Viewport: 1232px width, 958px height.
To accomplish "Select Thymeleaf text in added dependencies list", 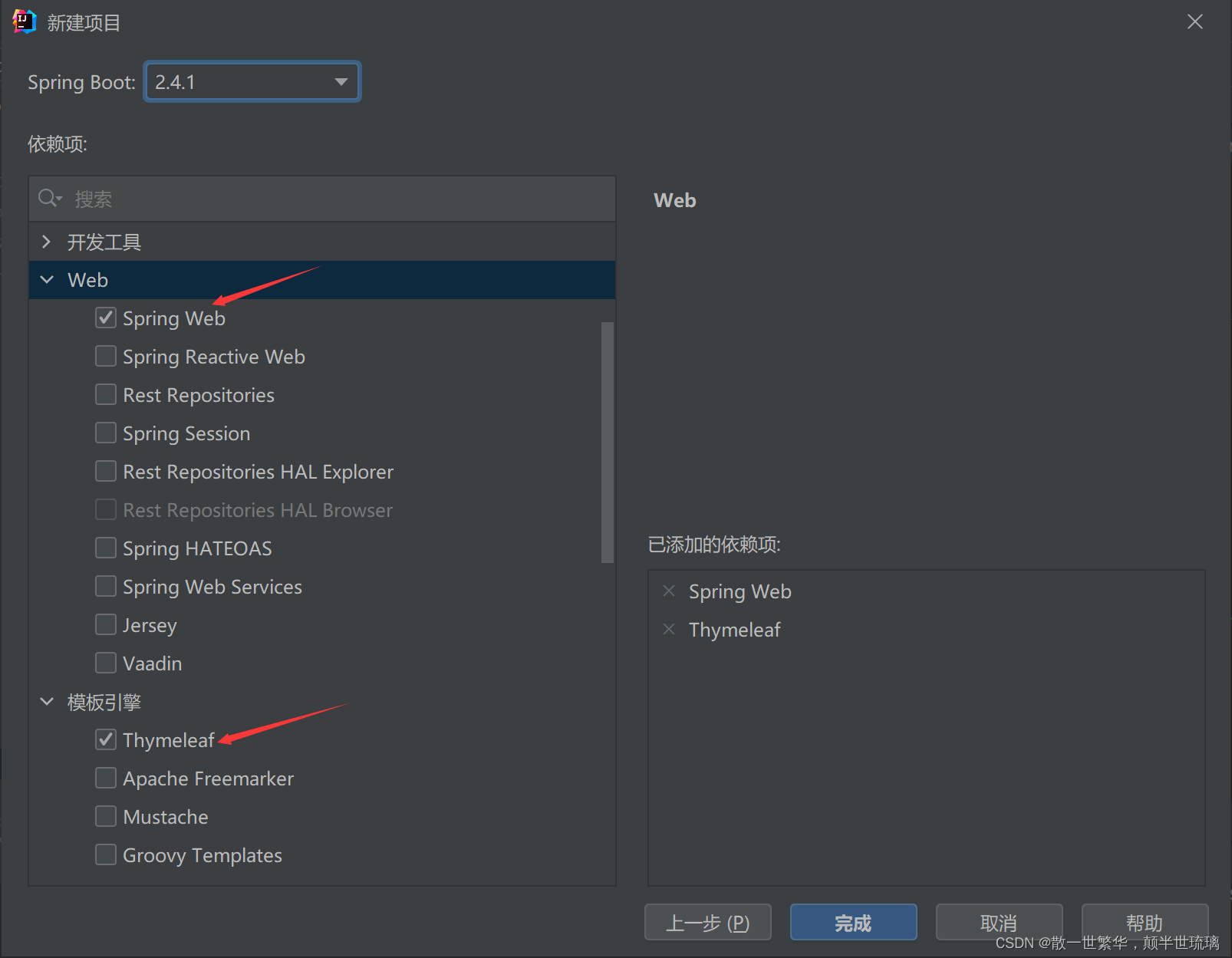I will [734, 630].
